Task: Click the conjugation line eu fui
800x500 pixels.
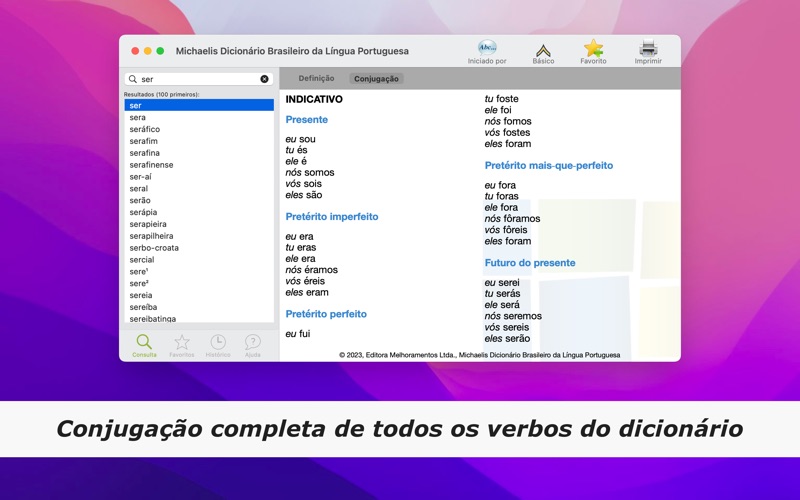Action: pyautogui.click(x=297, y=334)
